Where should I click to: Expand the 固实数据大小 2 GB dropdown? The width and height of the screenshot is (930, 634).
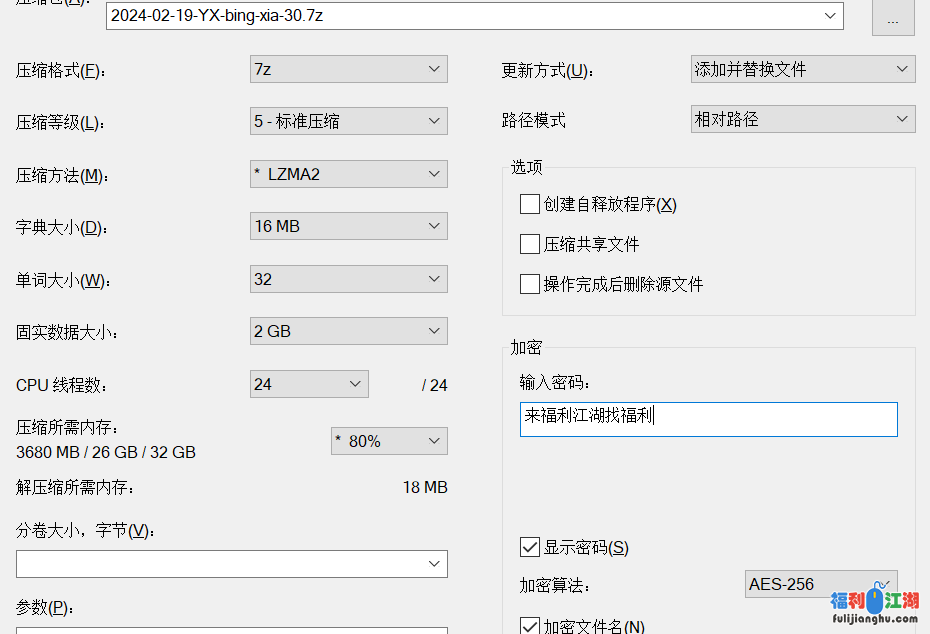[348, 331]
